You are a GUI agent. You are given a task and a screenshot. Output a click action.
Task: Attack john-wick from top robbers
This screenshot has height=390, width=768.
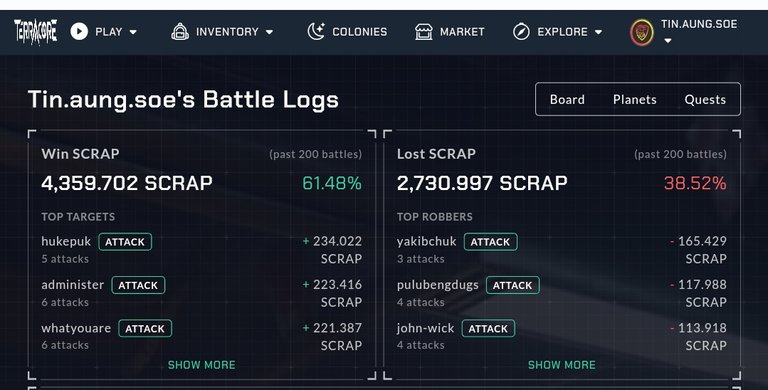pos(488,329)
